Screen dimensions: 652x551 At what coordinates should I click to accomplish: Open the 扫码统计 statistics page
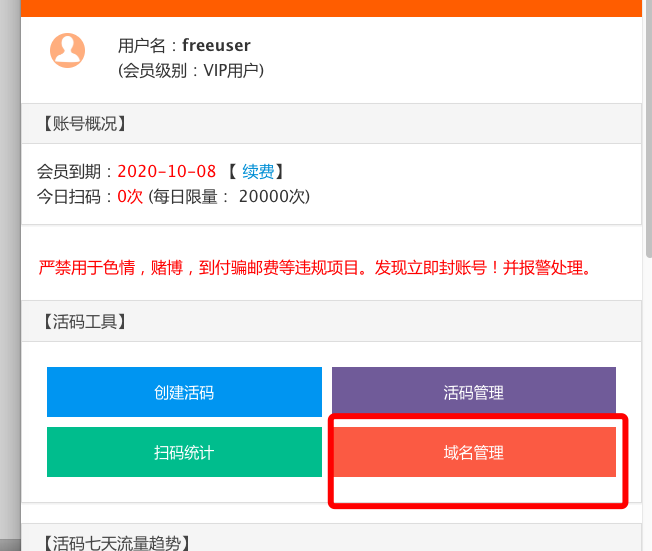tap(184, 452)
